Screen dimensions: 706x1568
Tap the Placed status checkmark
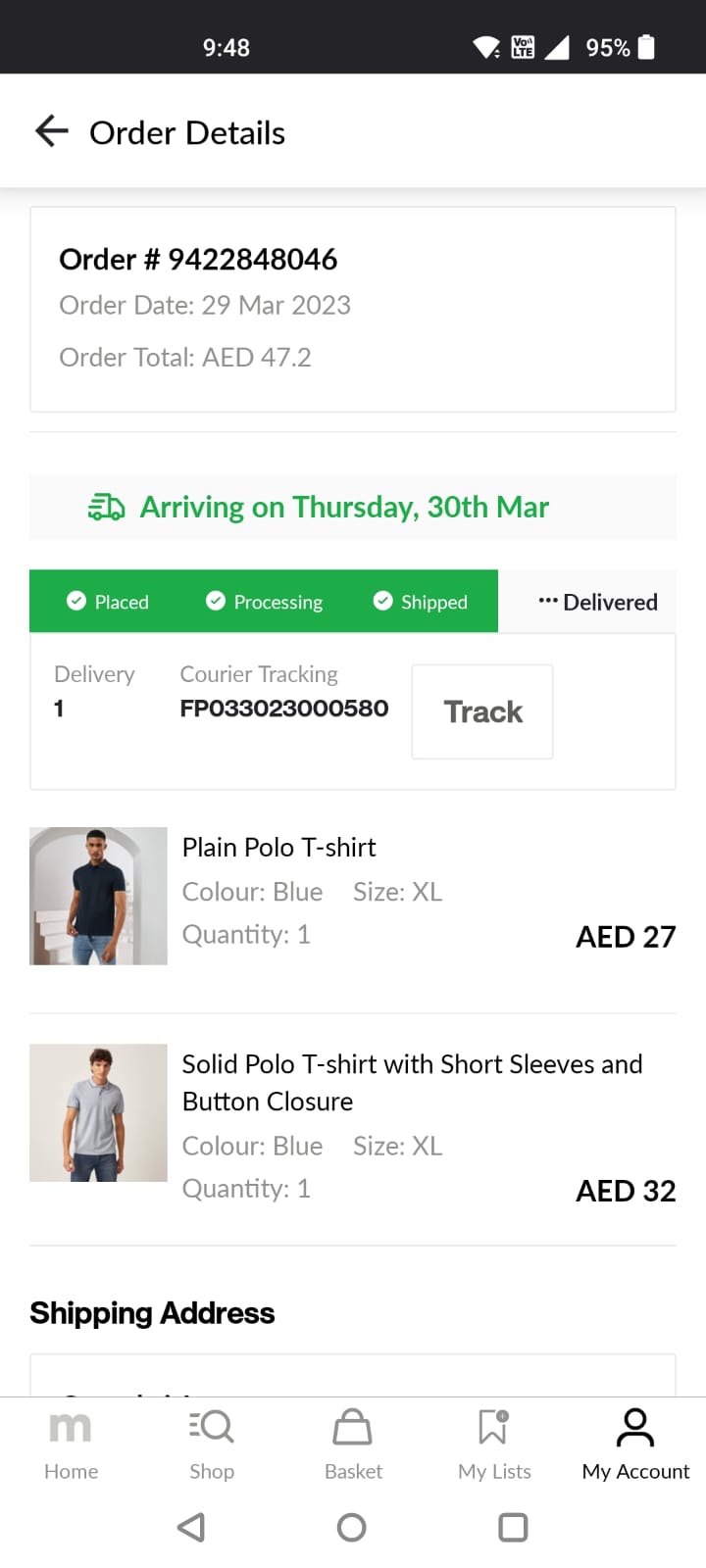click(76, 601)
